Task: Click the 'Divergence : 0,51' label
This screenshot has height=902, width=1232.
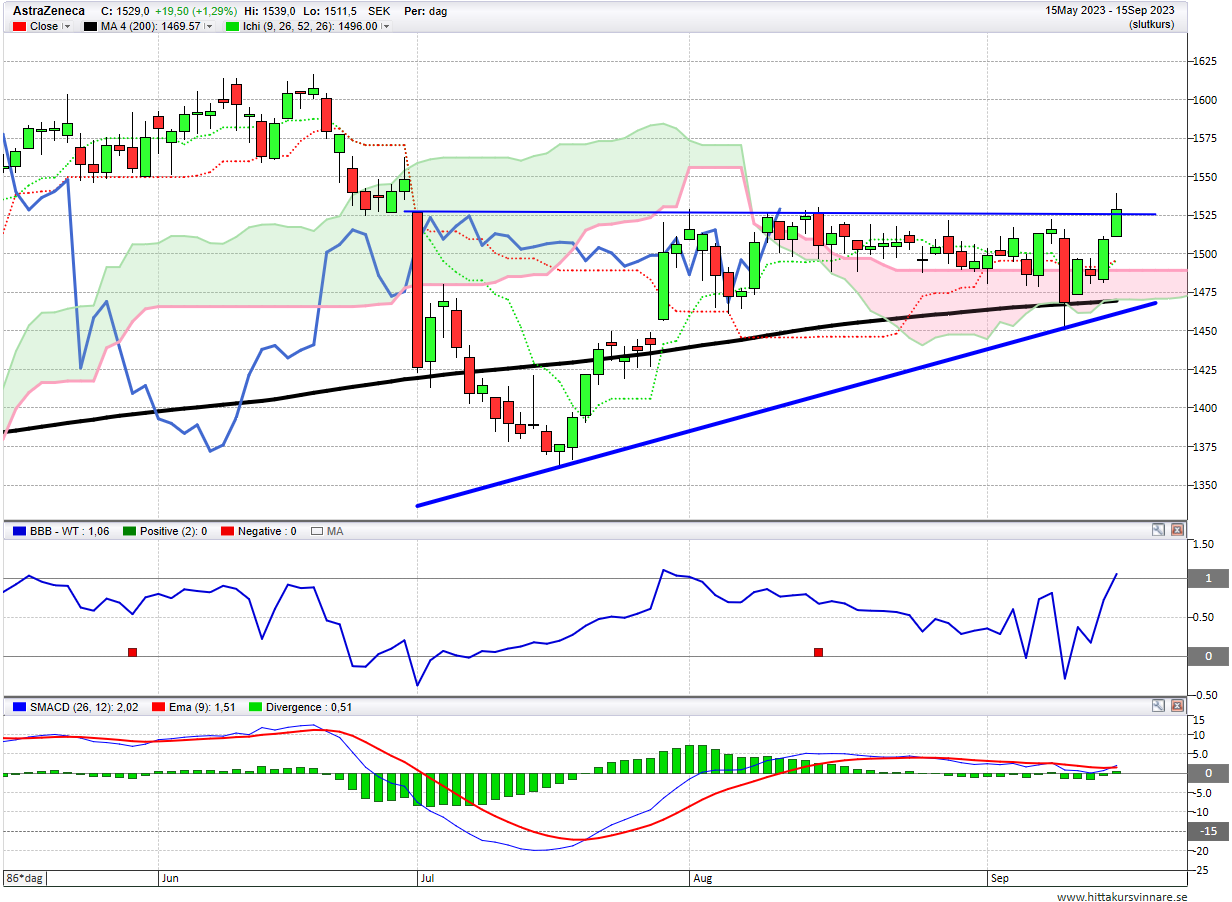Action: [x=309, y=706]
